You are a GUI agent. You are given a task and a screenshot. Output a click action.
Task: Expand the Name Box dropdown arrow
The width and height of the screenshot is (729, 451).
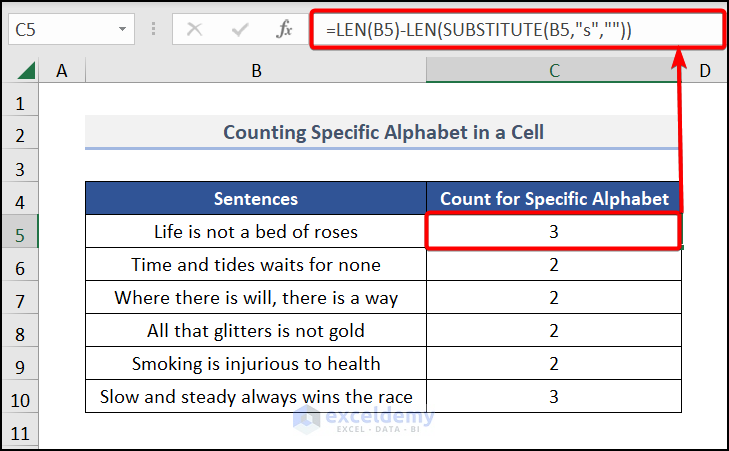[123, 30]
